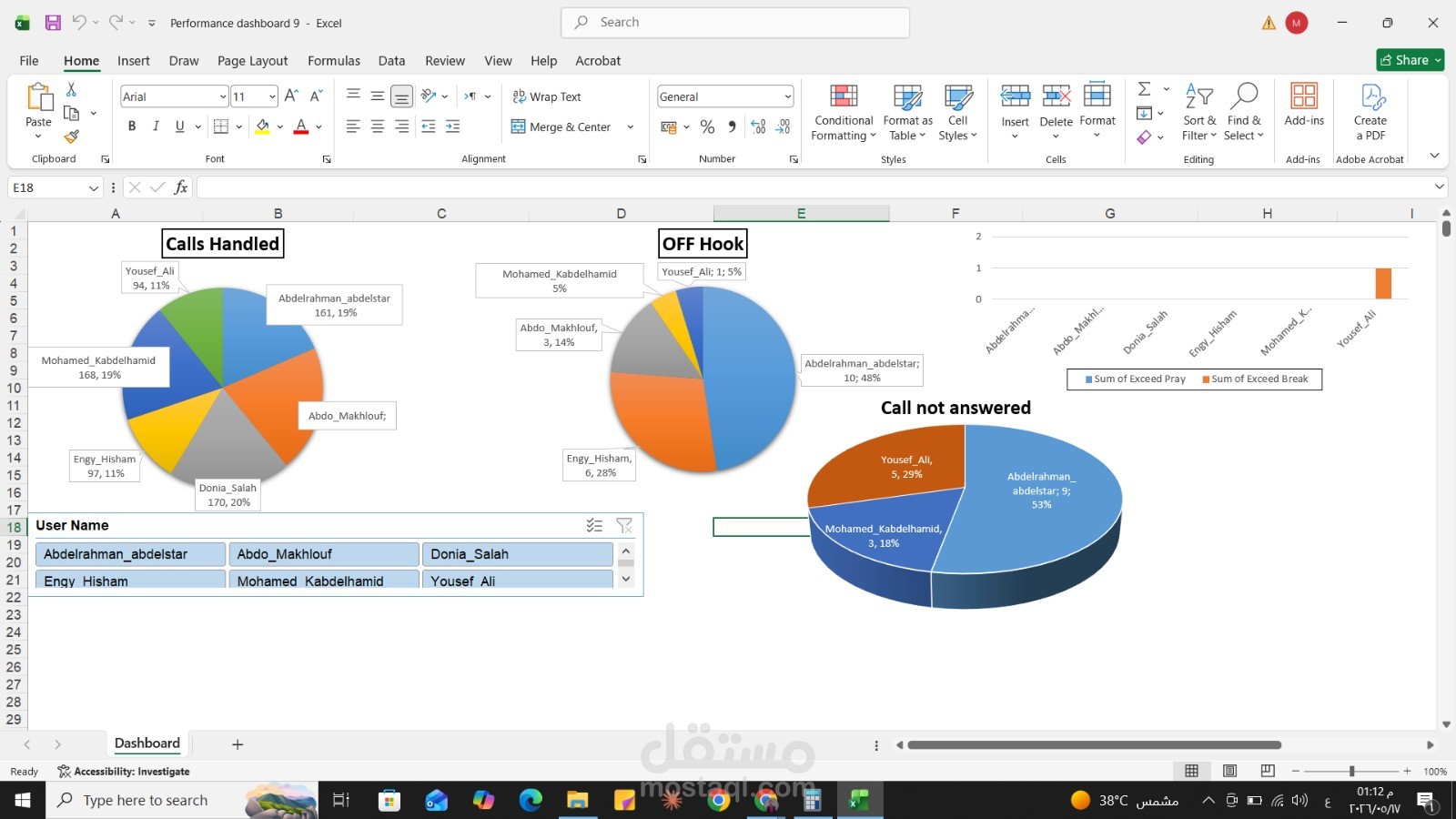Screen dimensions: 1456x819
Task: Click the Increase Font Size icon
Action: pyautogui.click(x=291, y=96)
